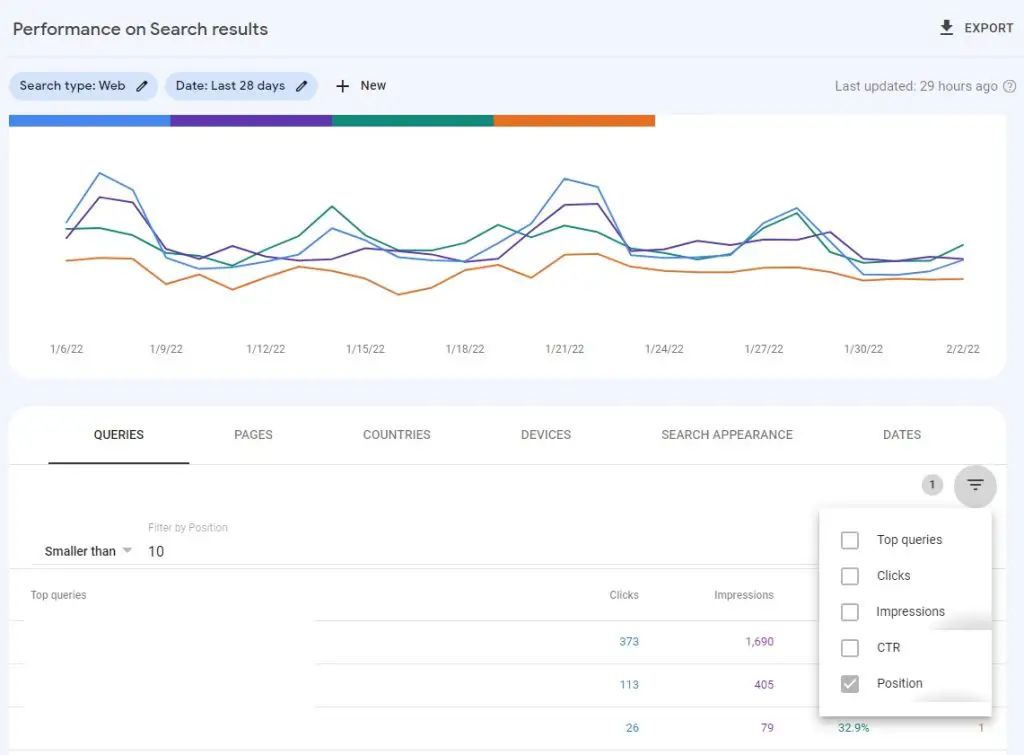Click the 79 impressions cell
This screenshot has width=1024, height=755.
pyautogui.click(x=767, y=728)
